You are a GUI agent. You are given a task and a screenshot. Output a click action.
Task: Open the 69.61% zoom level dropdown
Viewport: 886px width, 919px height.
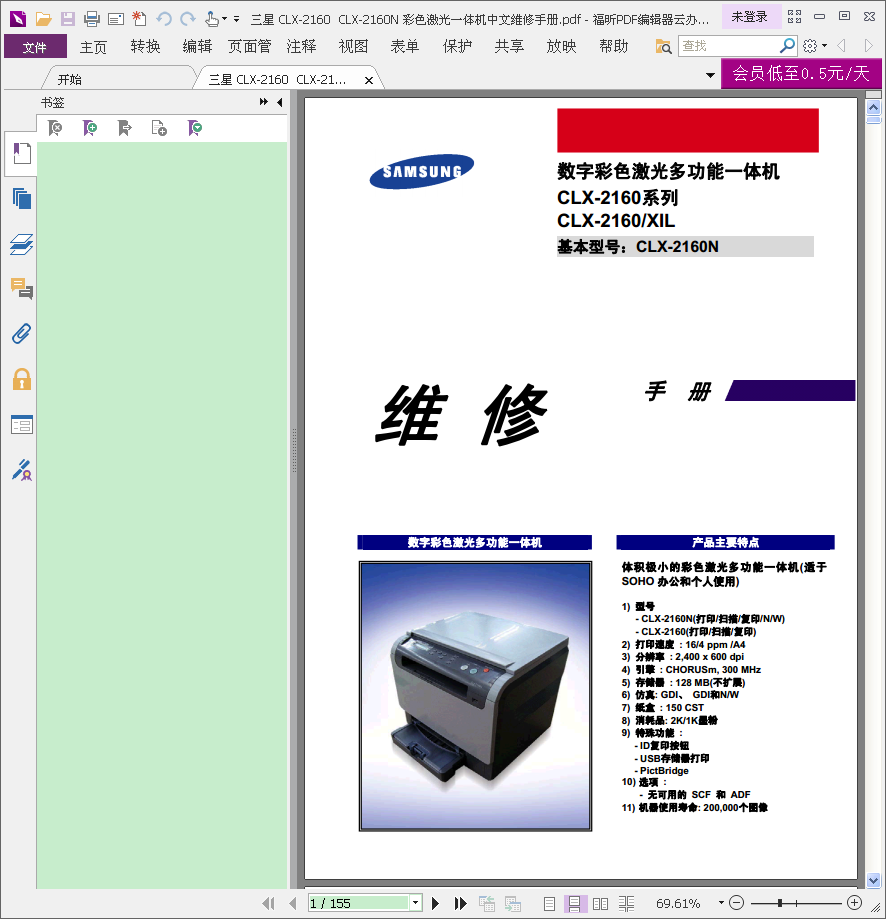[x=721, y=903]
